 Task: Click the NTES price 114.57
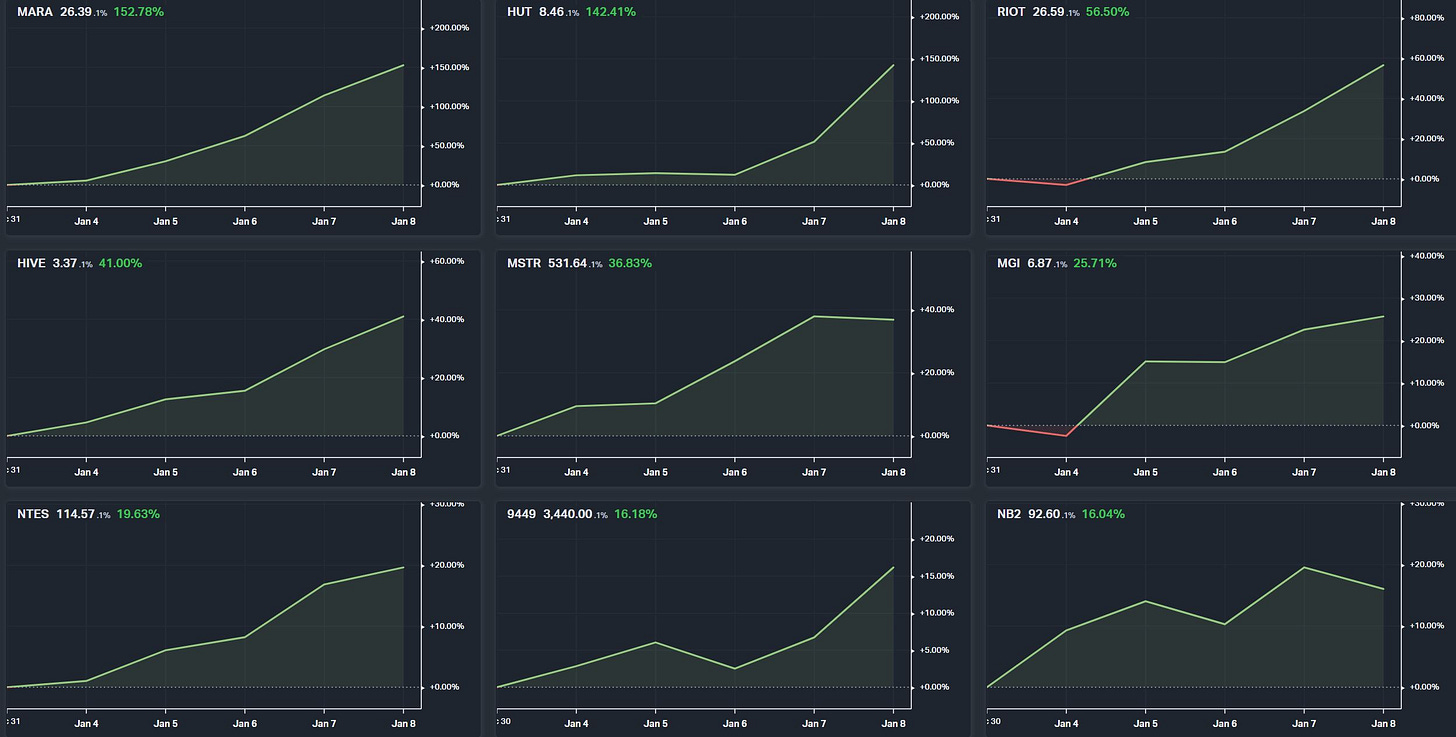click(x=76, y=514)
